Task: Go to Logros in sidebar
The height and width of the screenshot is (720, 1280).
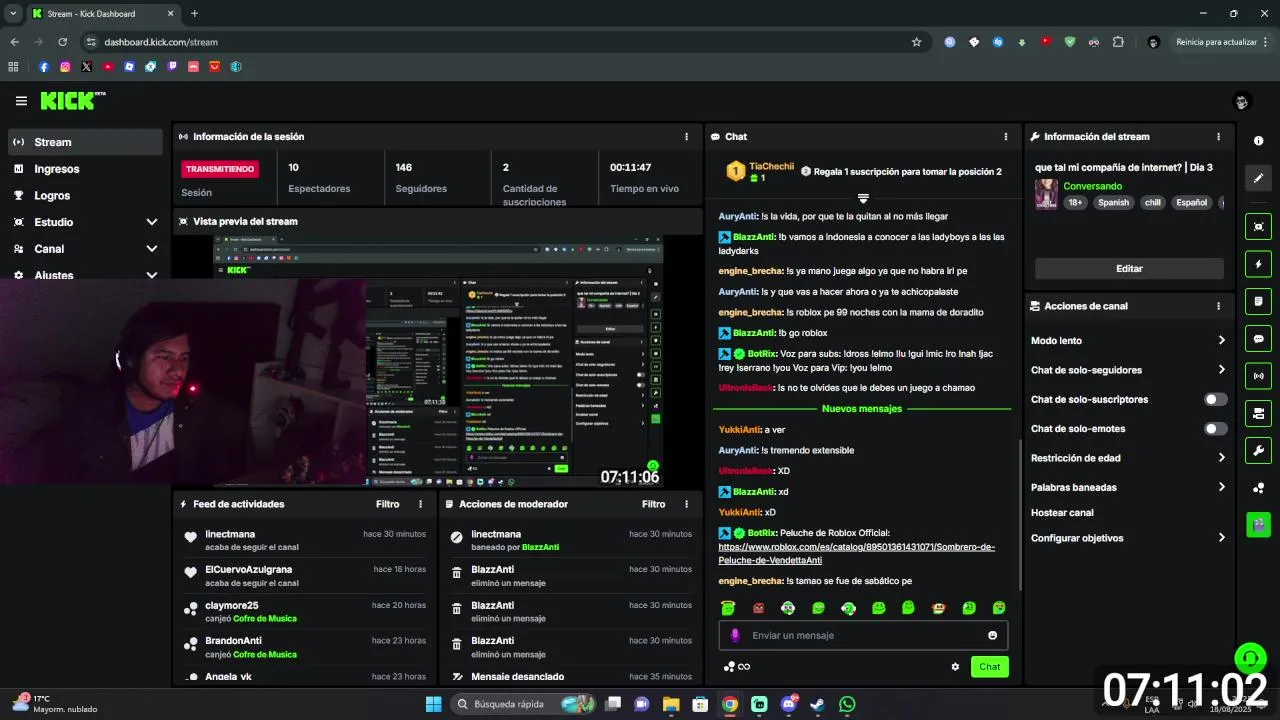Action: coord(85,196)
